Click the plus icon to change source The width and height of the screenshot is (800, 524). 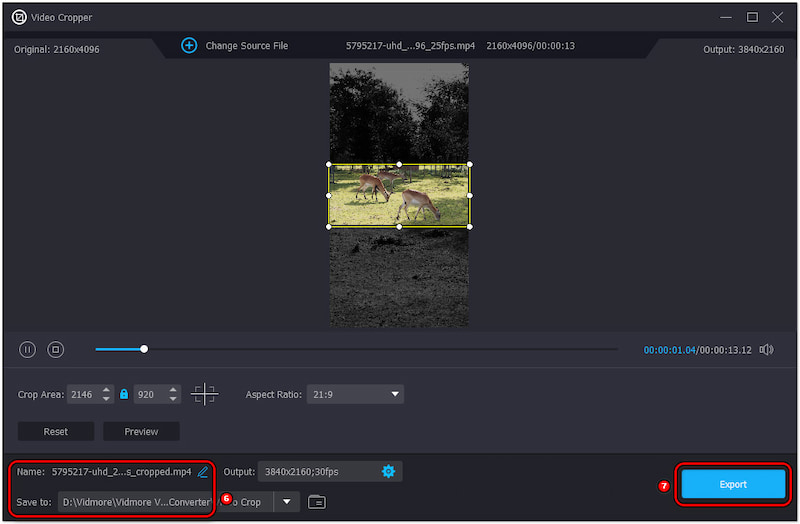pos(189,46)
